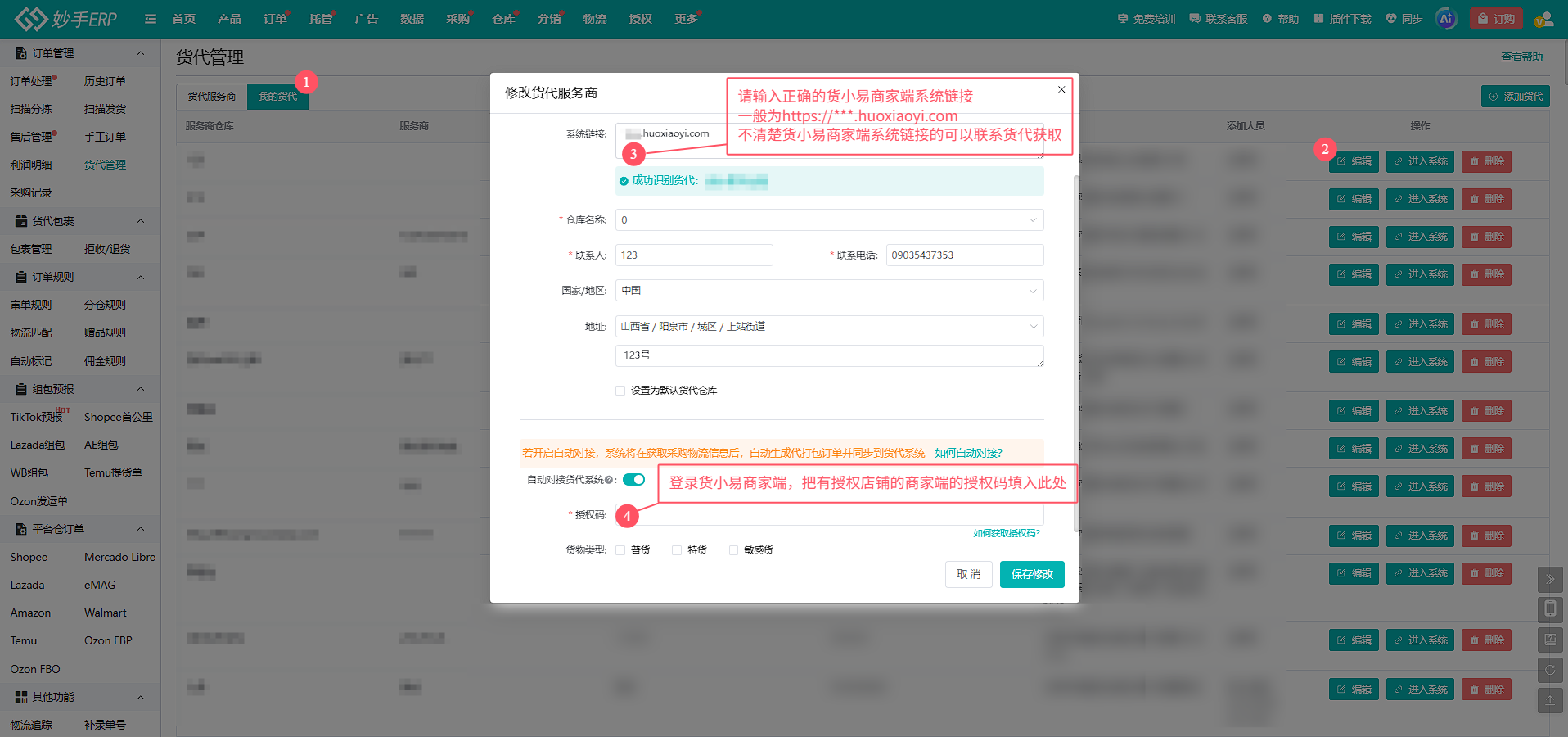Check 设置为默认货代仓库 checkbox

coord(620,391)
